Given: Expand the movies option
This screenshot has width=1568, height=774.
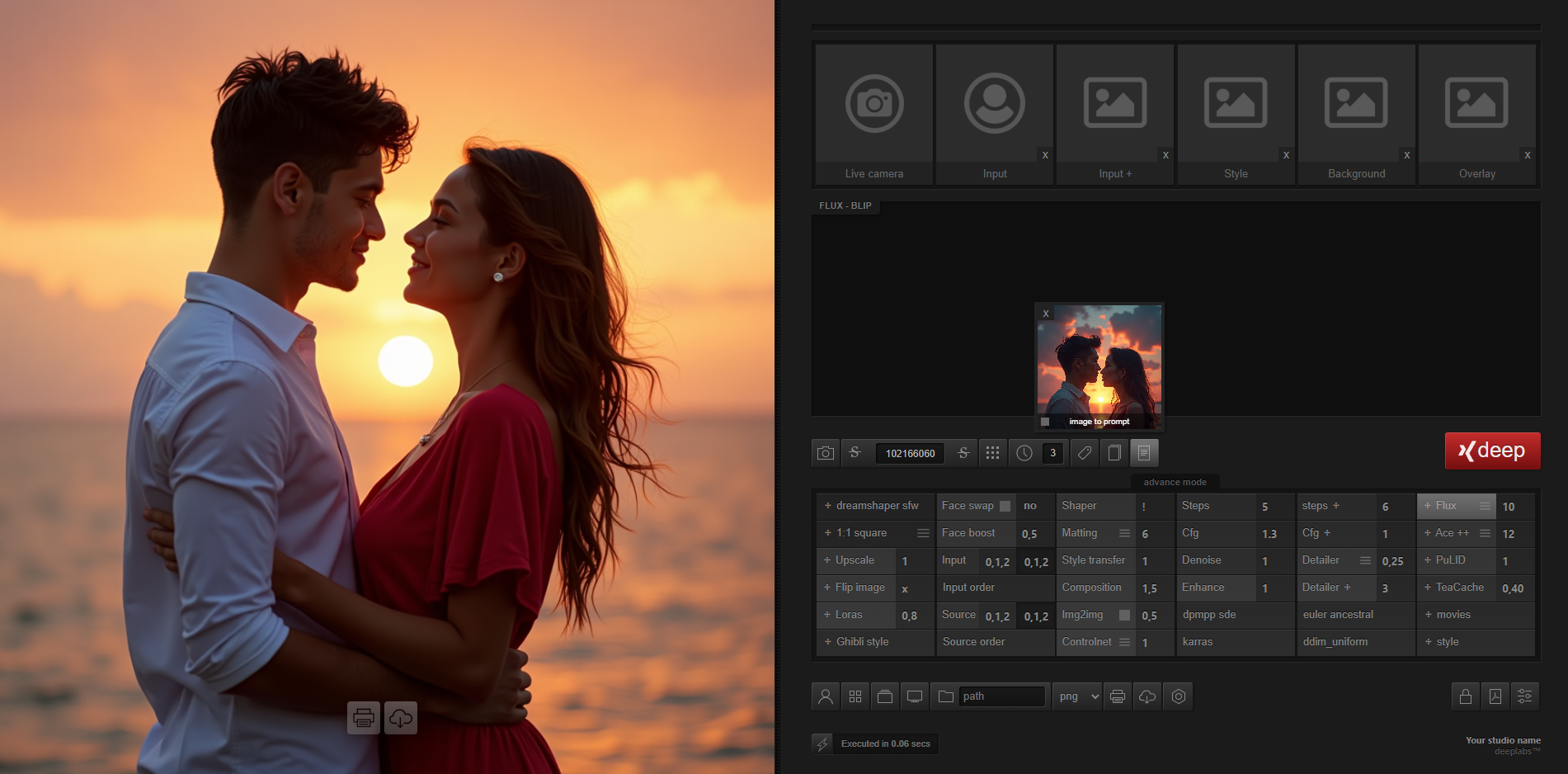Looking at the screenshot, I should 1476,615.
